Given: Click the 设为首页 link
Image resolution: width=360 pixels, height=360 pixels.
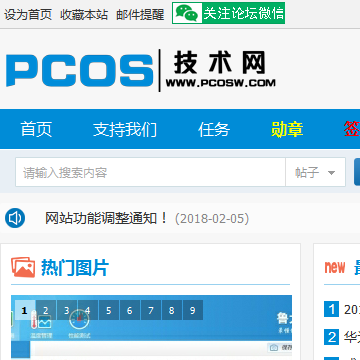Looking at the screenshot, I should [x=28, y=15].
